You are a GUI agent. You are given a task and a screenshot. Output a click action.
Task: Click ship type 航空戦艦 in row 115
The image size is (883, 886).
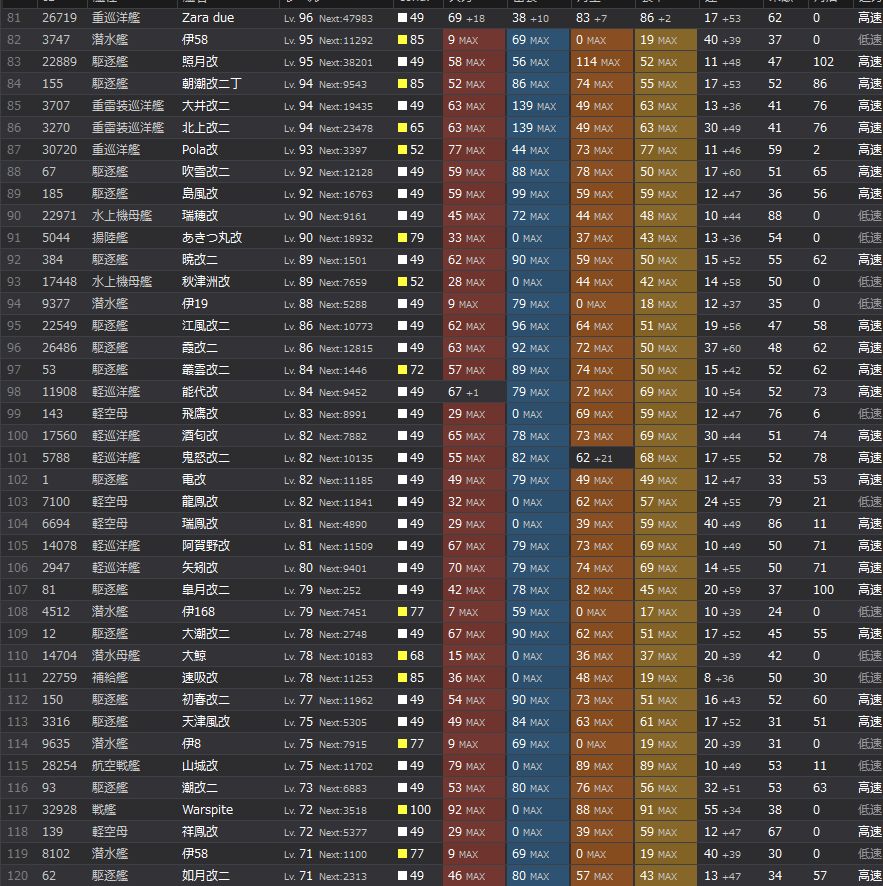(116, 766)
